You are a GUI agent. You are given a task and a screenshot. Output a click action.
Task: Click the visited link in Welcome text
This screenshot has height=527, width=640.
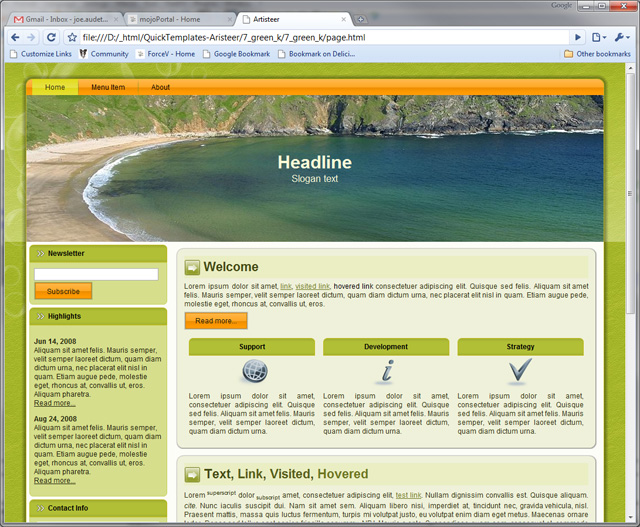coord(312,286)
